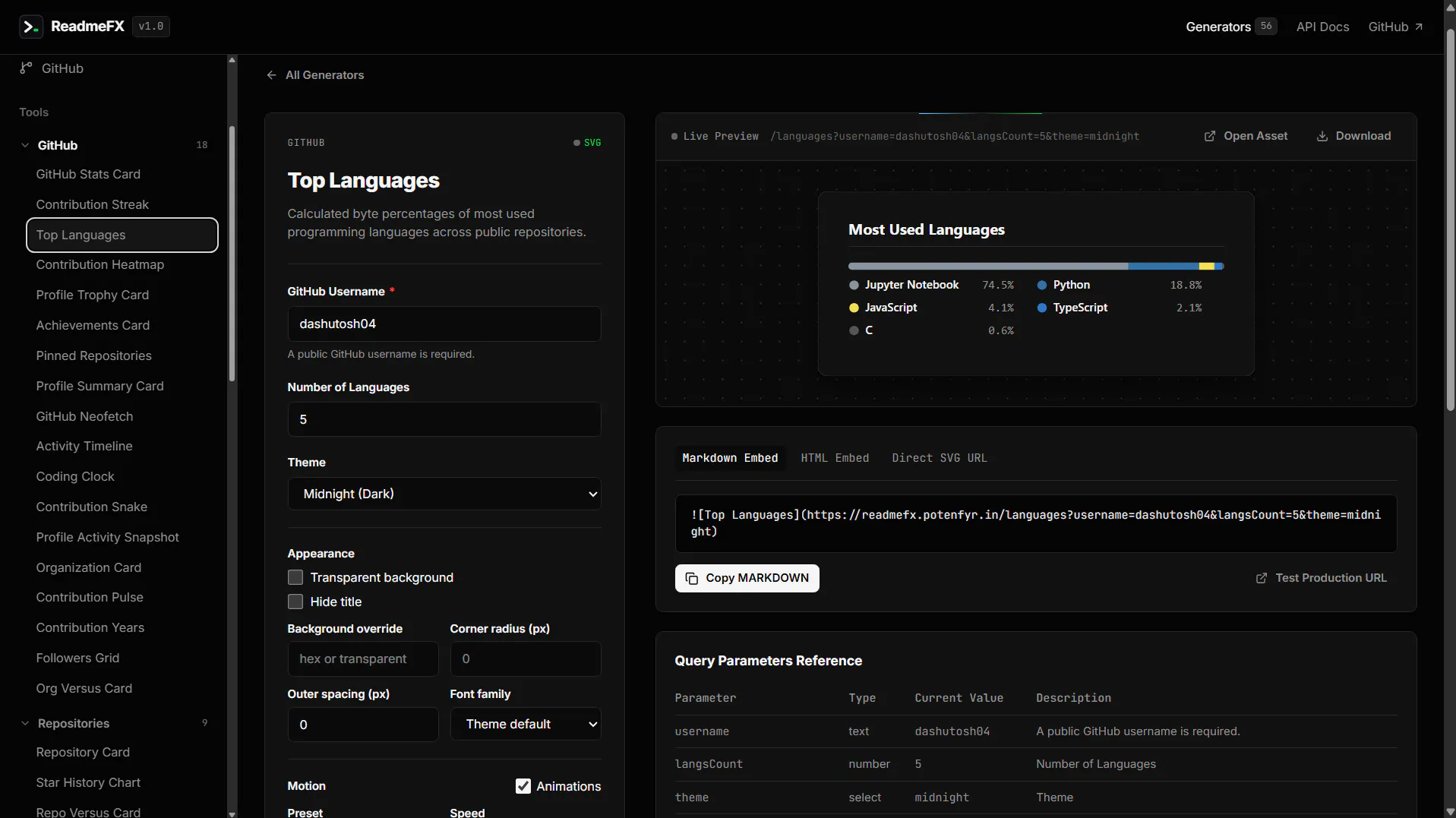
Task: Collapse the Repositories sidebar section
Action: pyautogui.click(x=25, y=723)
